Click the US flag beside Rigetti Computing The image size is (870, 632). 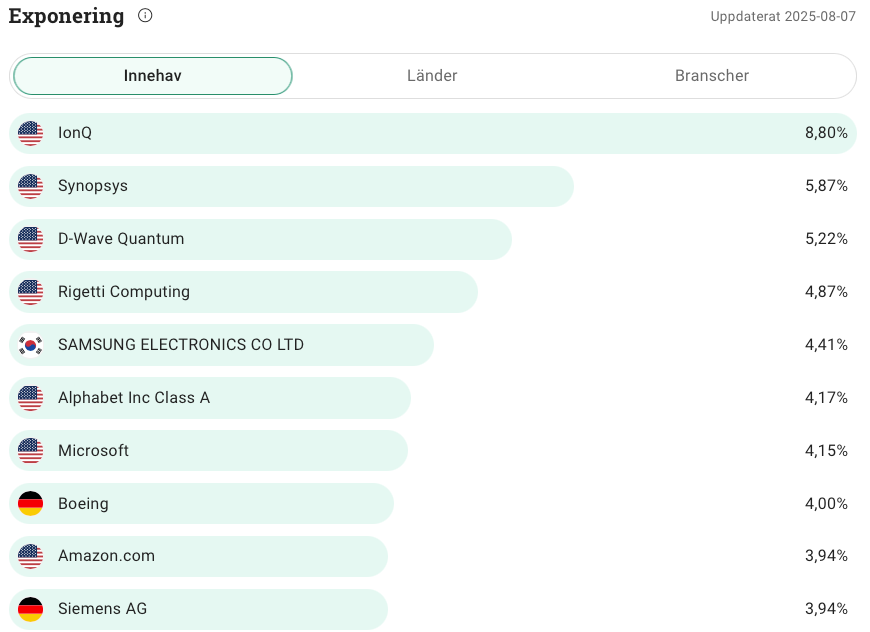coord(31,292)
